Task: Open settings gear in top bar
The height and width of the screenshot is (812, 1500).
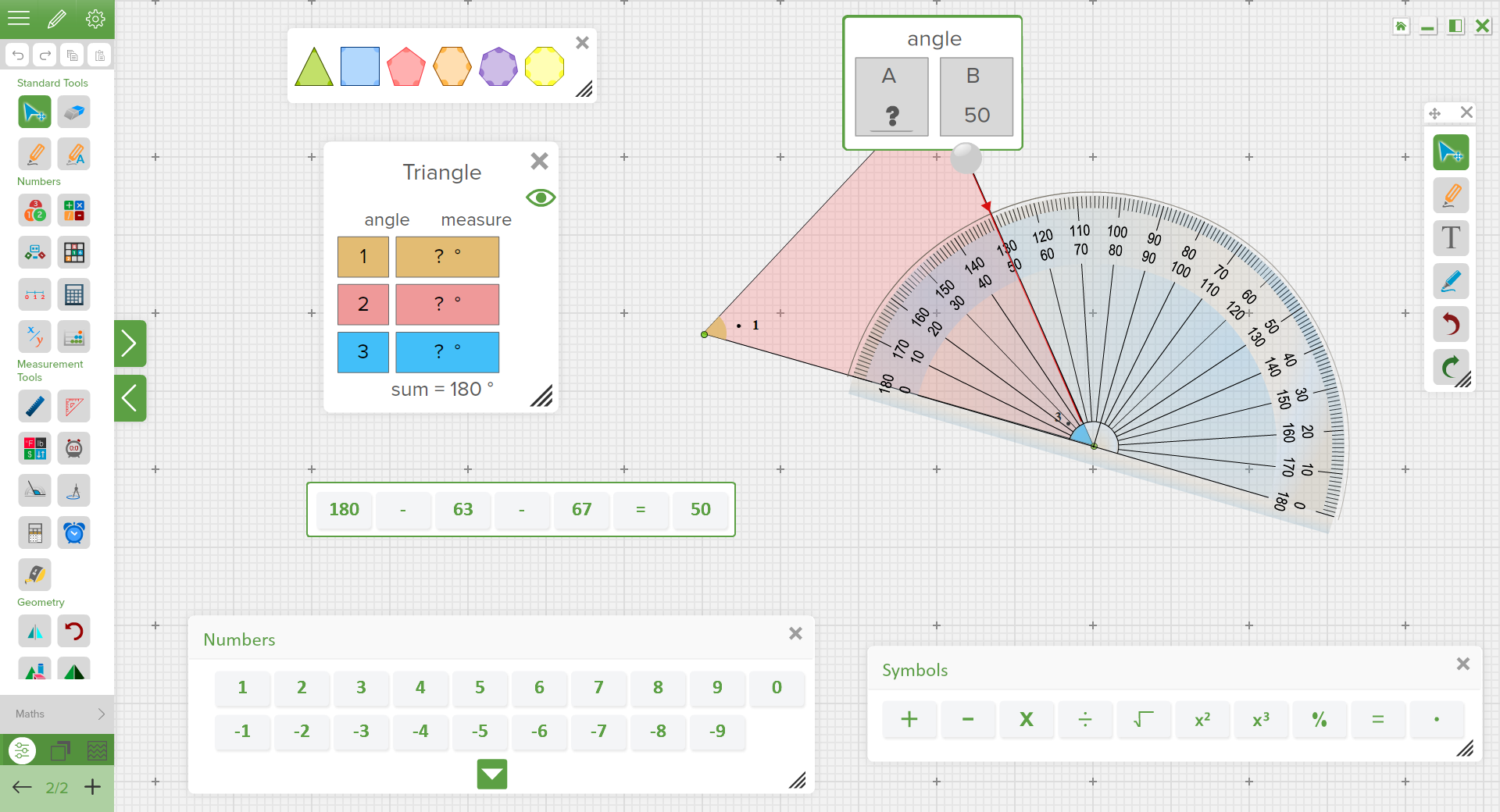Action: (95, 19)
